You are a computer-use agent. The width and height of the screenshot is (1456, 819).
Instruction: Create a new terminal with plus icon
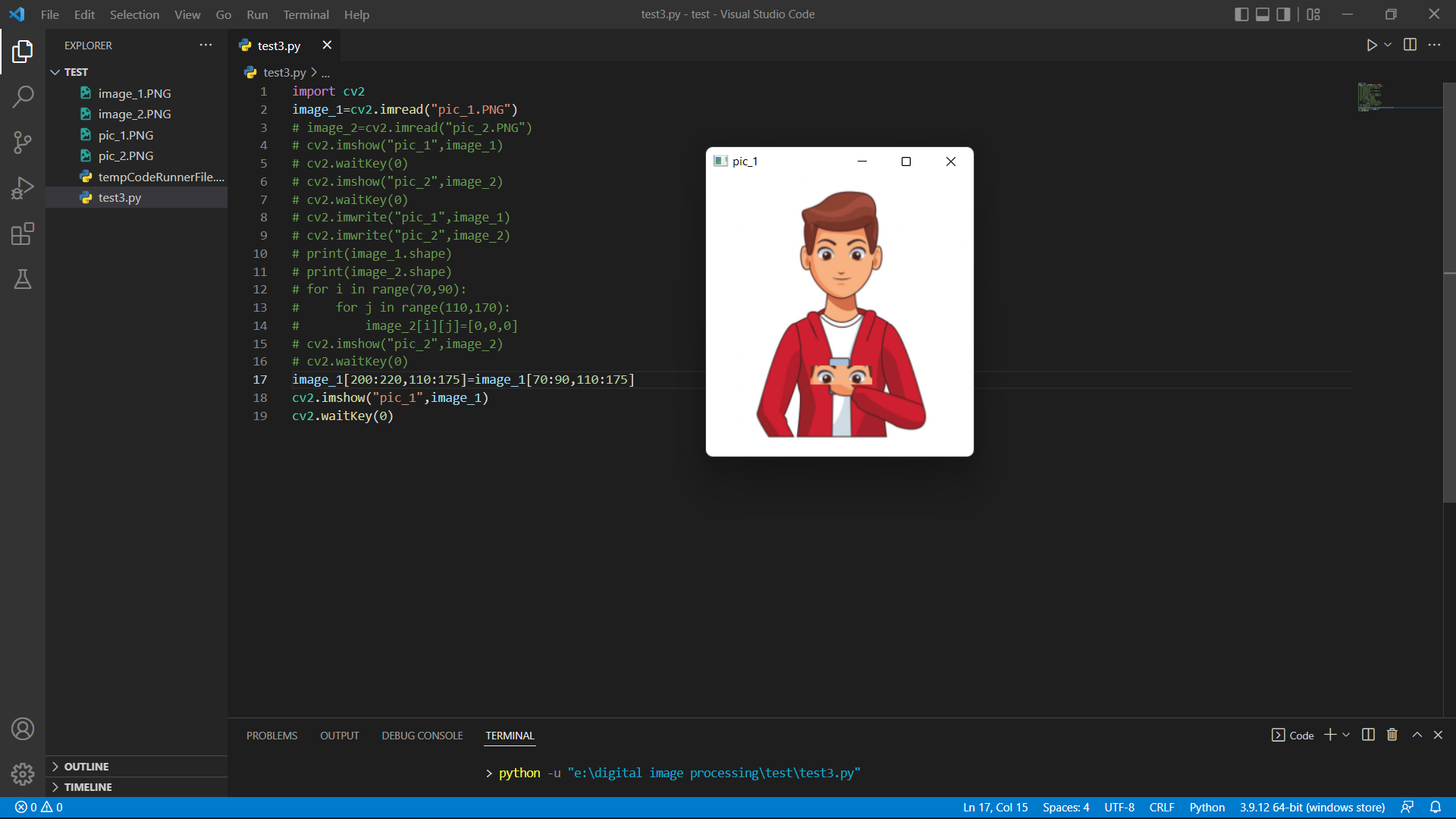point(1330,735)
